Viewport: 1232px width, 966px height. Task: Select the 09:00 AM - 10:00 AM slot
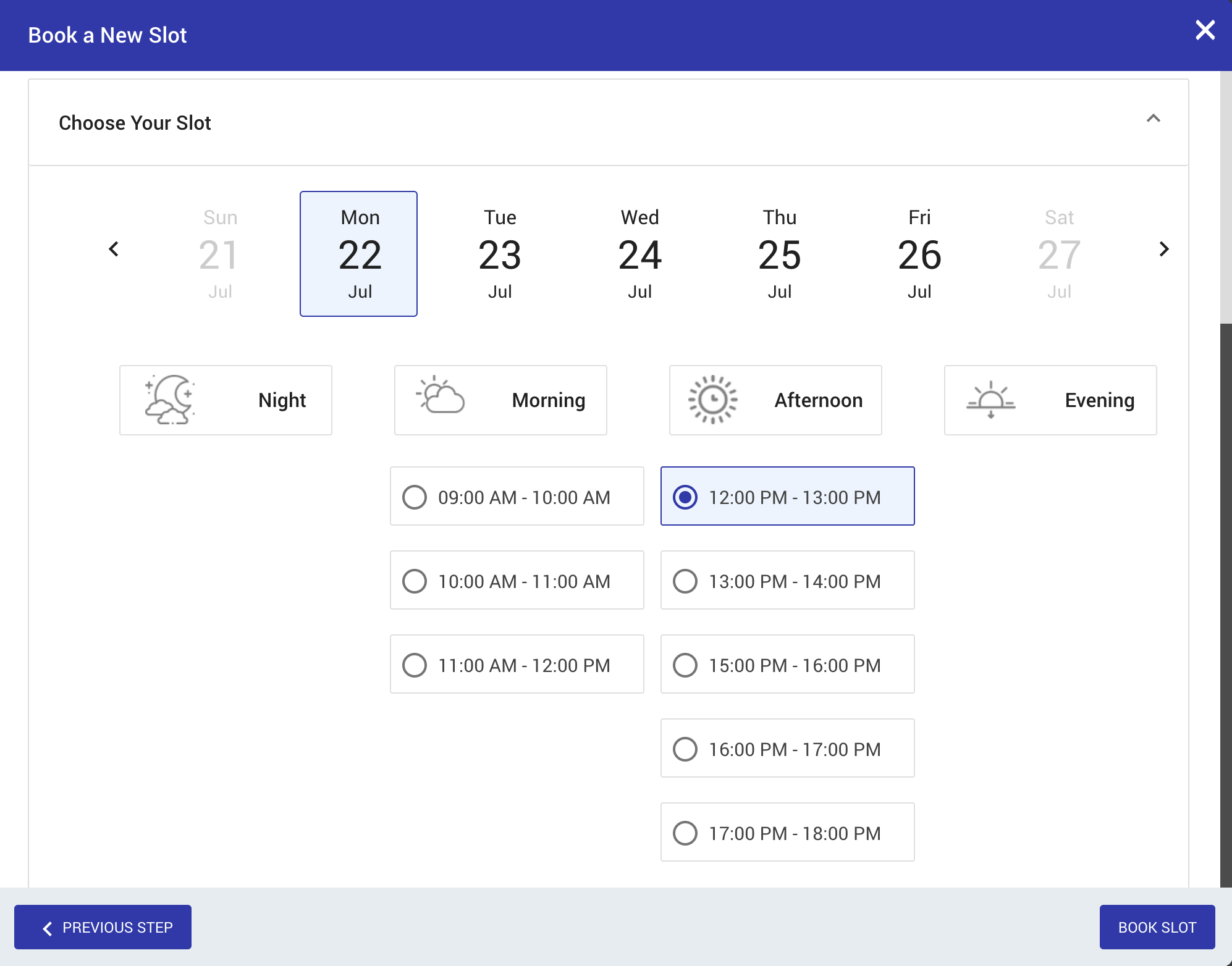(x=517, y=496)
